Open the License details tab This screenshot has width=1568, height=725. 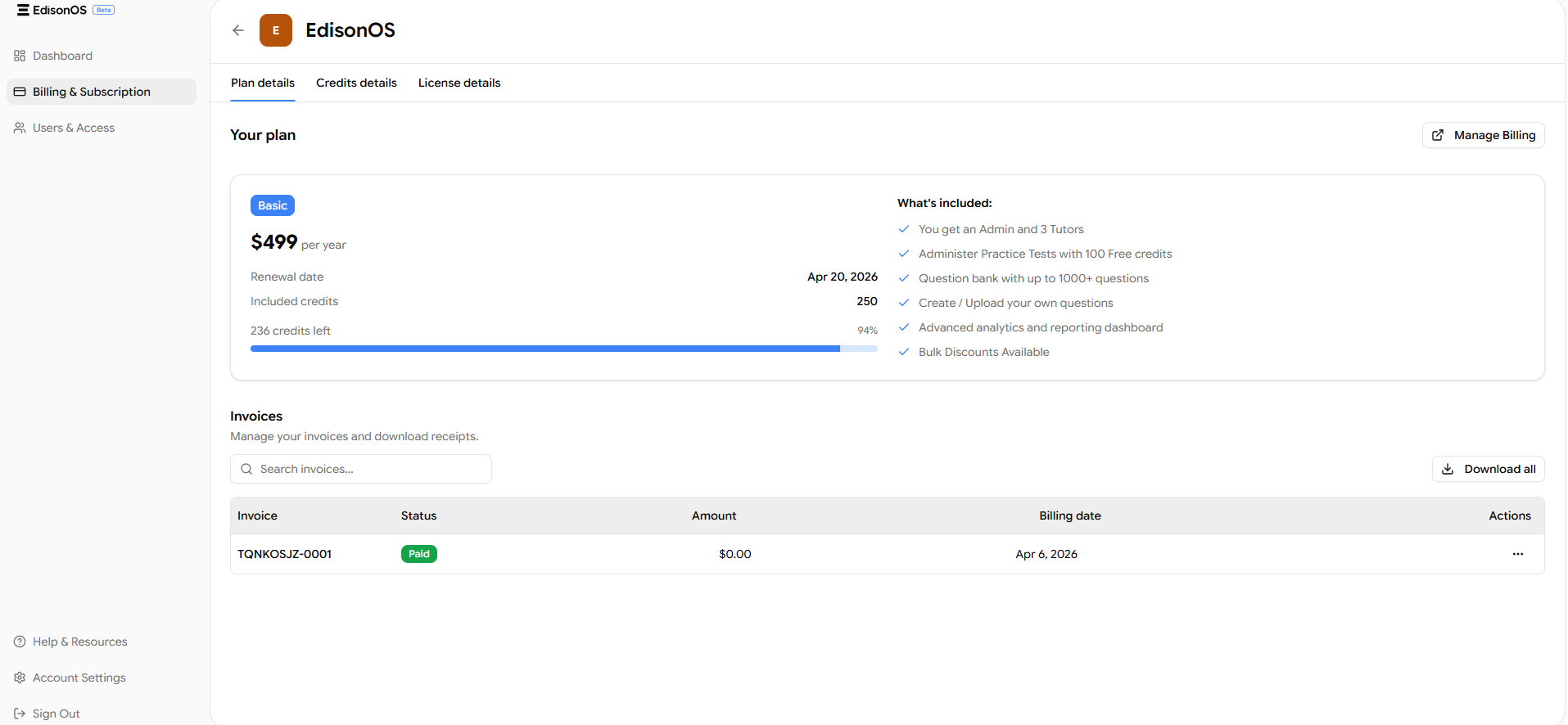pos(459,83)
